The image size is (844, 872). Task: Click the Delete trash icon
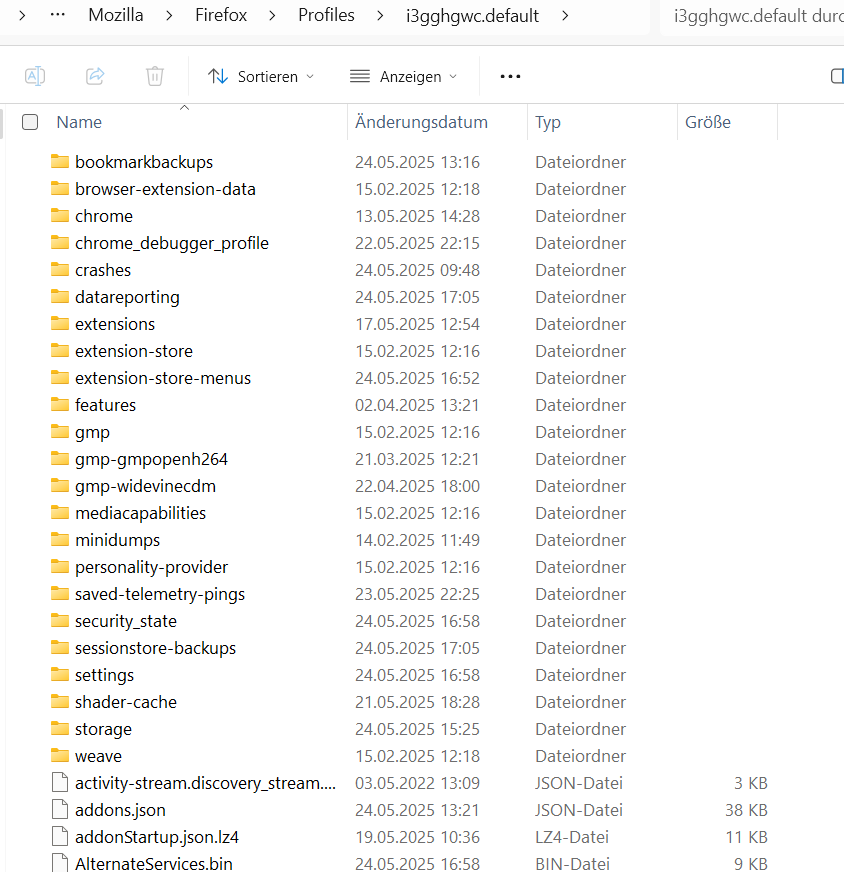(x=155, y=76)
